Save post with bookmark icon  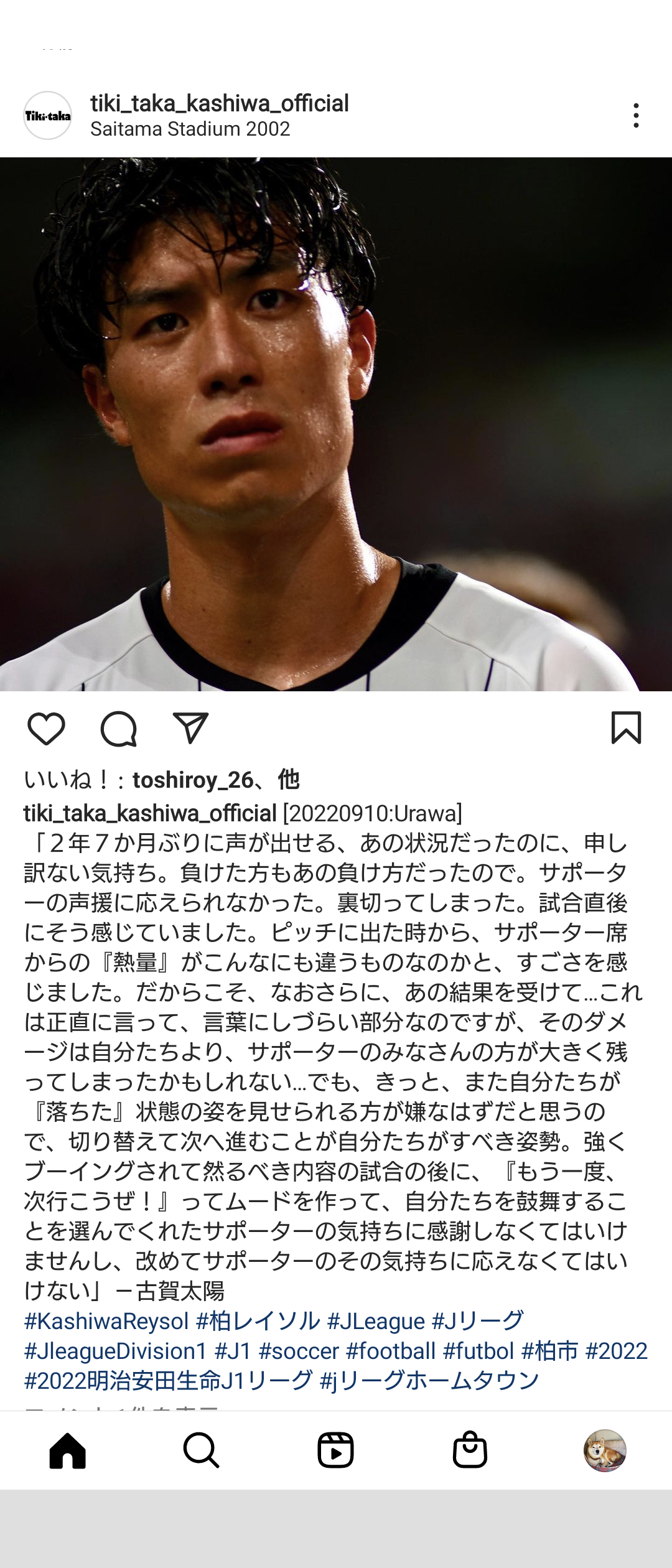[x=626, y=728]
